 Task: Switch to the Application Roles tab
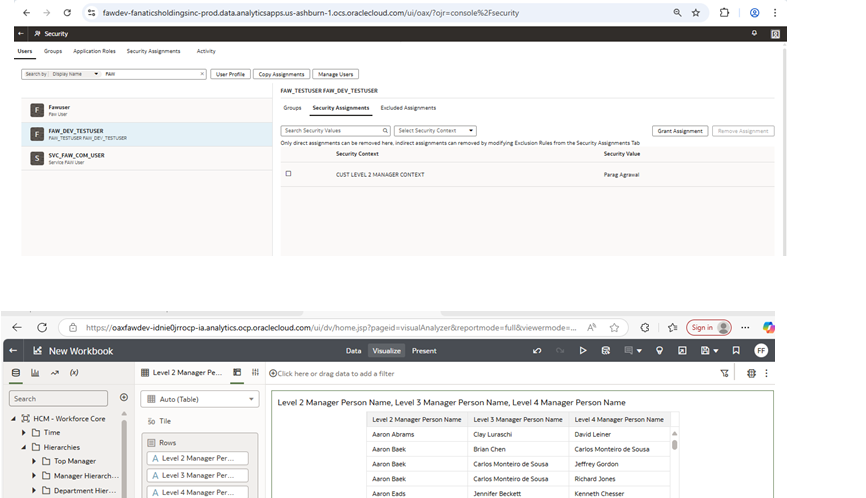(x=94, y=51)
